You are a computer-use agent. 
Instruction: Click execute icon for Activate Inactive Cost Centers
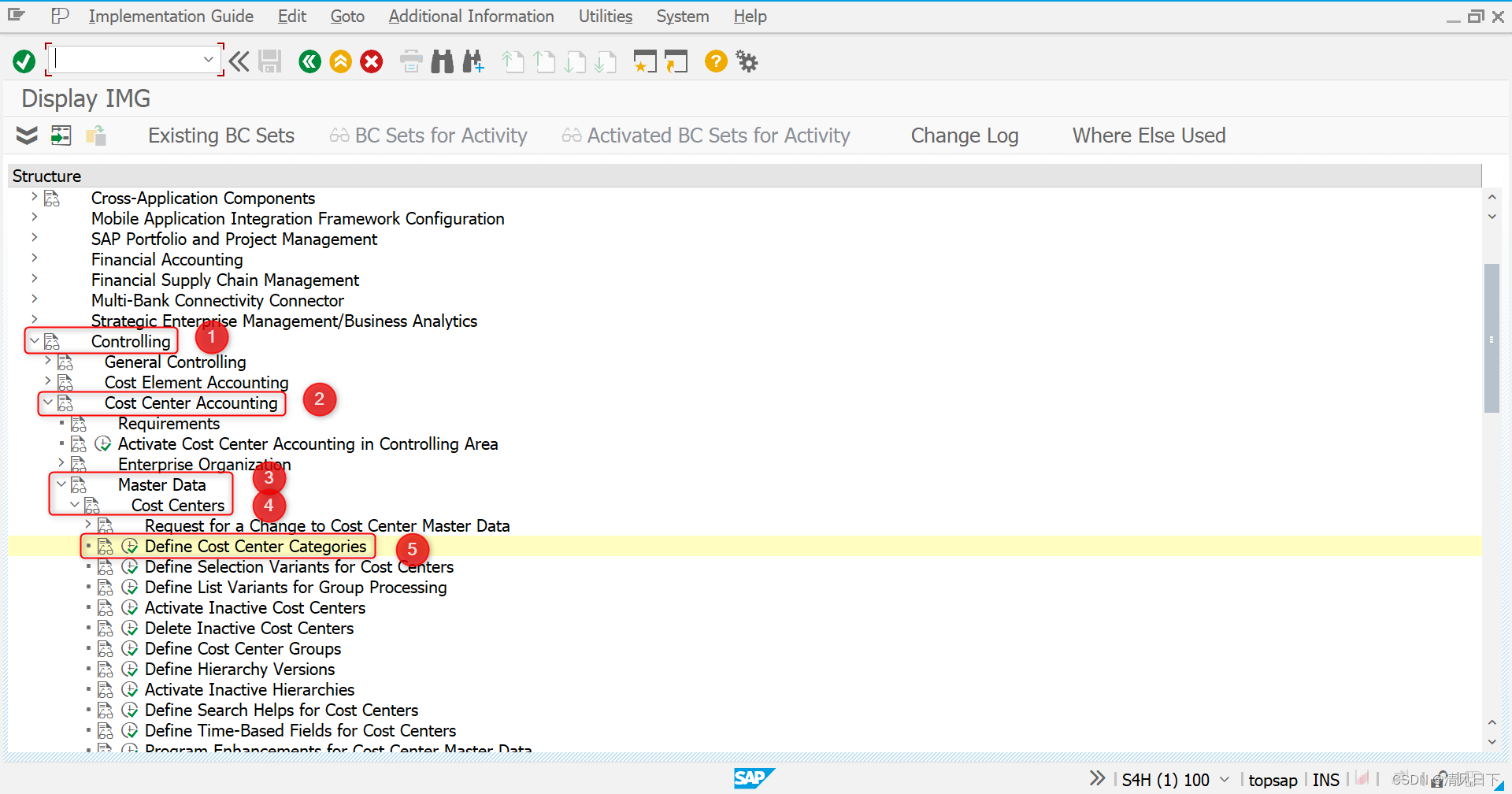tap(130, 607)
